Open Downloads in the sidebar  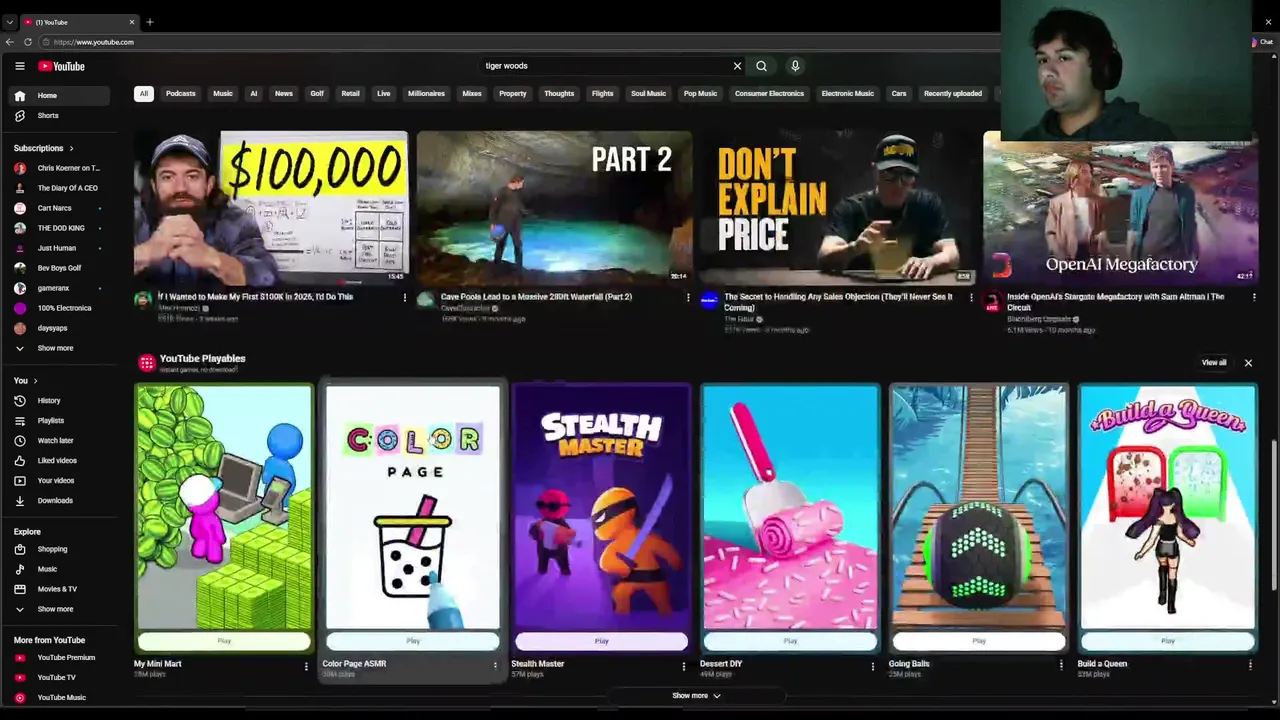59,500
